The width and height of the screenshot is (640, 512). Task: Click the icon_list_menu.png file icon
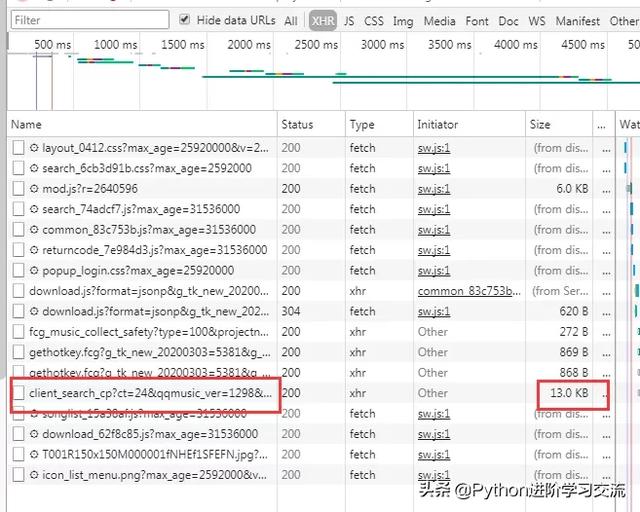click(x=19, y=475)
